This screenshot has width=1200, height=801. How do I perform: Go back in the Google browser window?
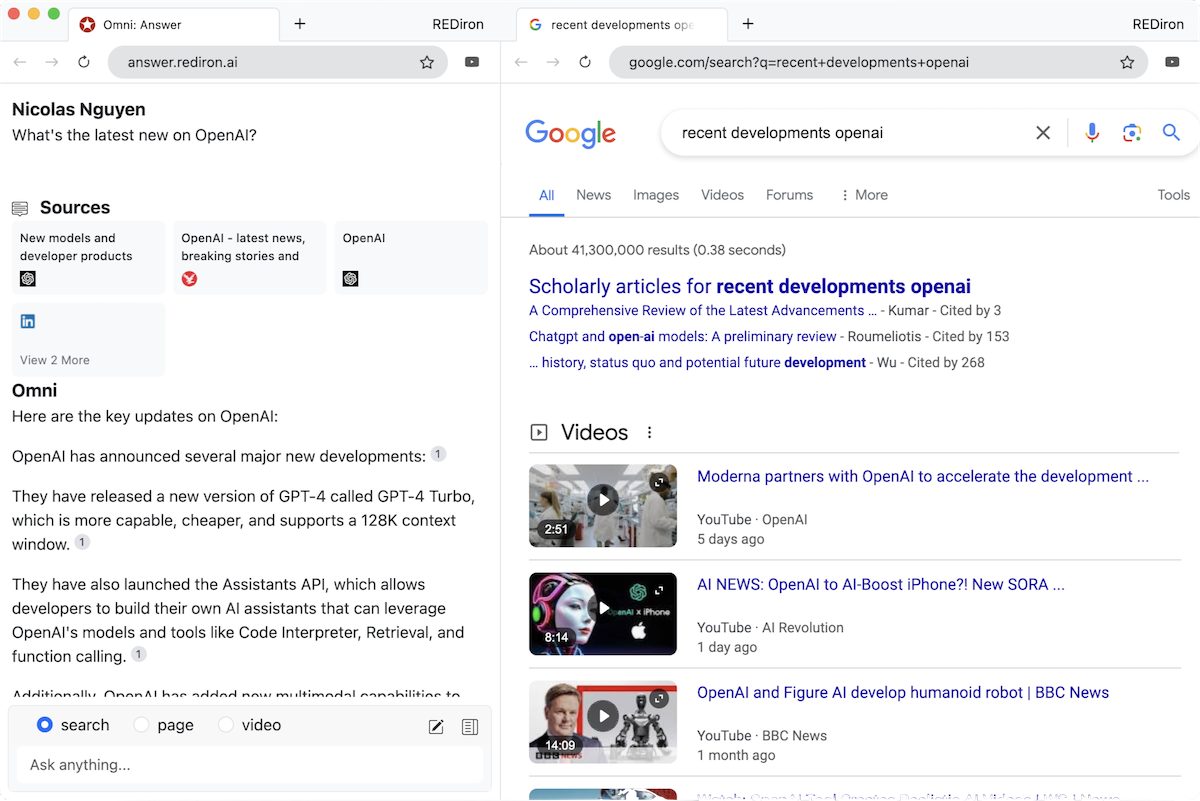point(521,62)
